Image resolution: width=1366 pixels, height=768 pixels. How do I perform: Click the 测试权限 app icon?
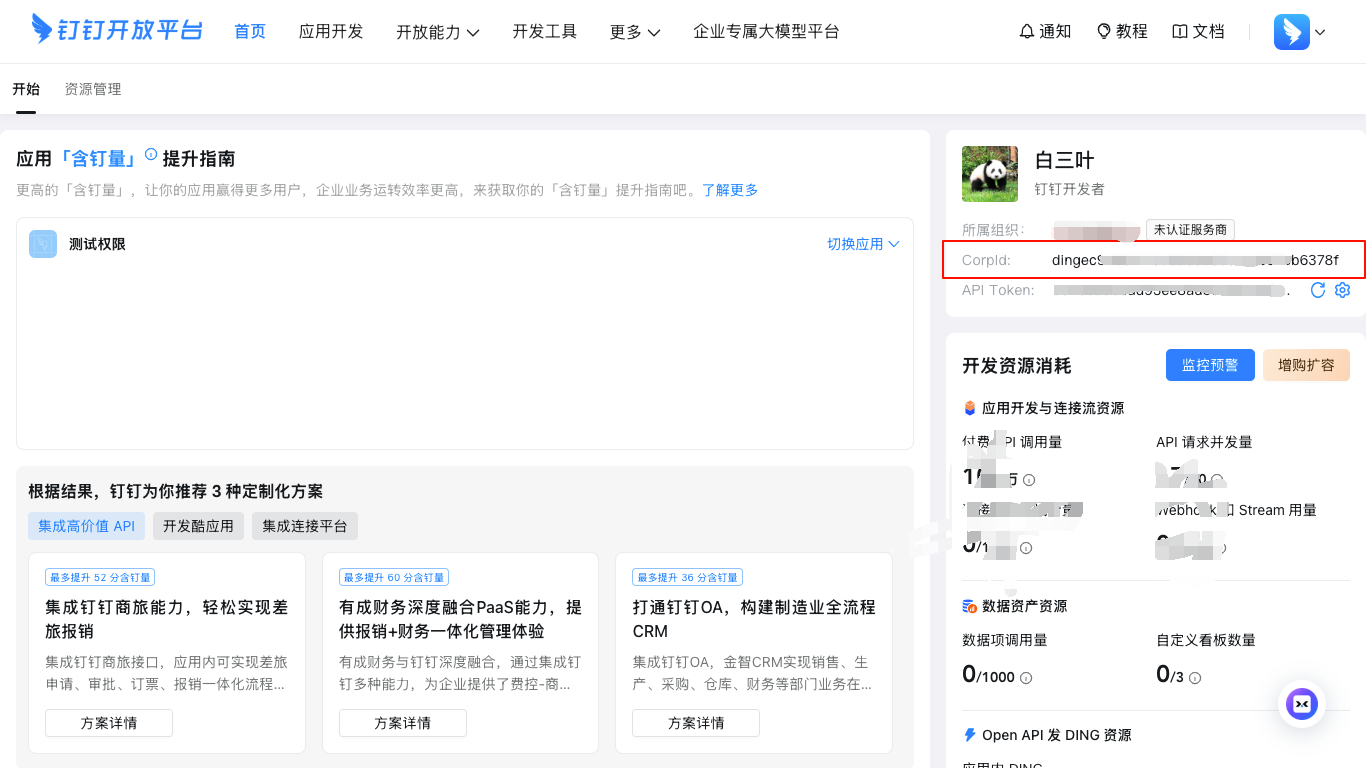click(x=43, y=244)
